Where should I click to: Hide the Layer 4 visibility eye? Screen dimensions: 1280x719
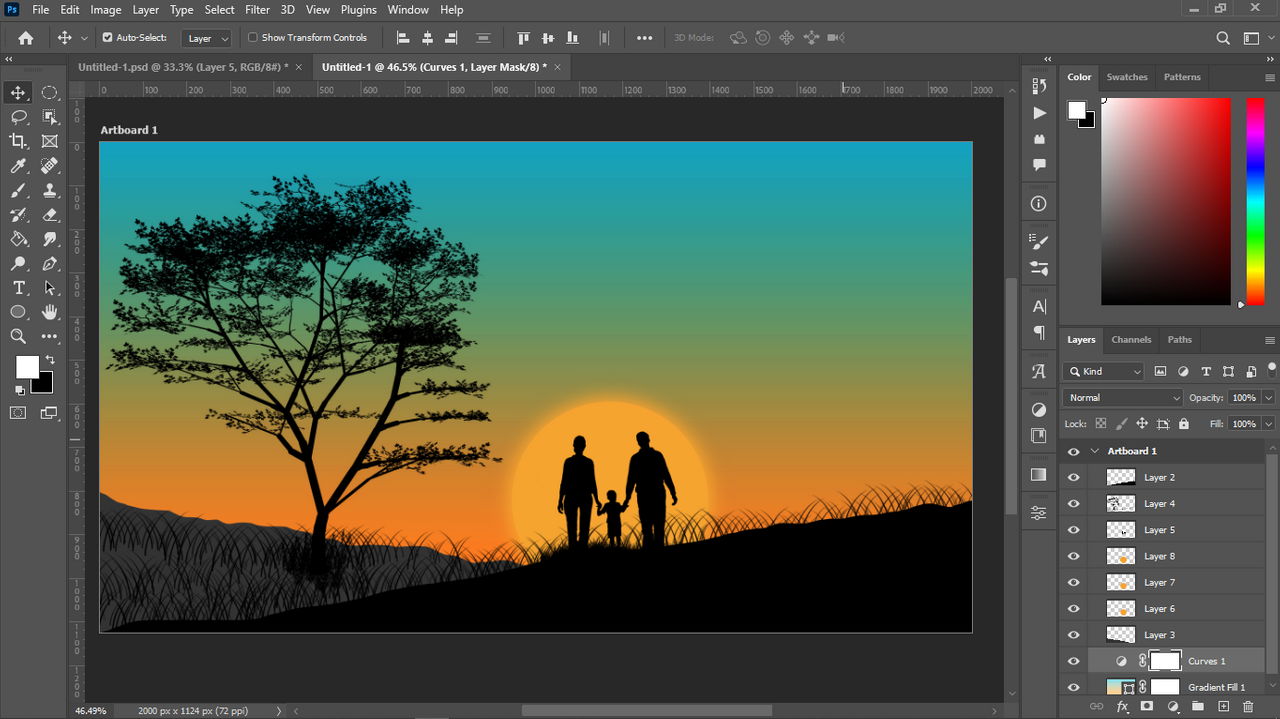pos(1073,504)
